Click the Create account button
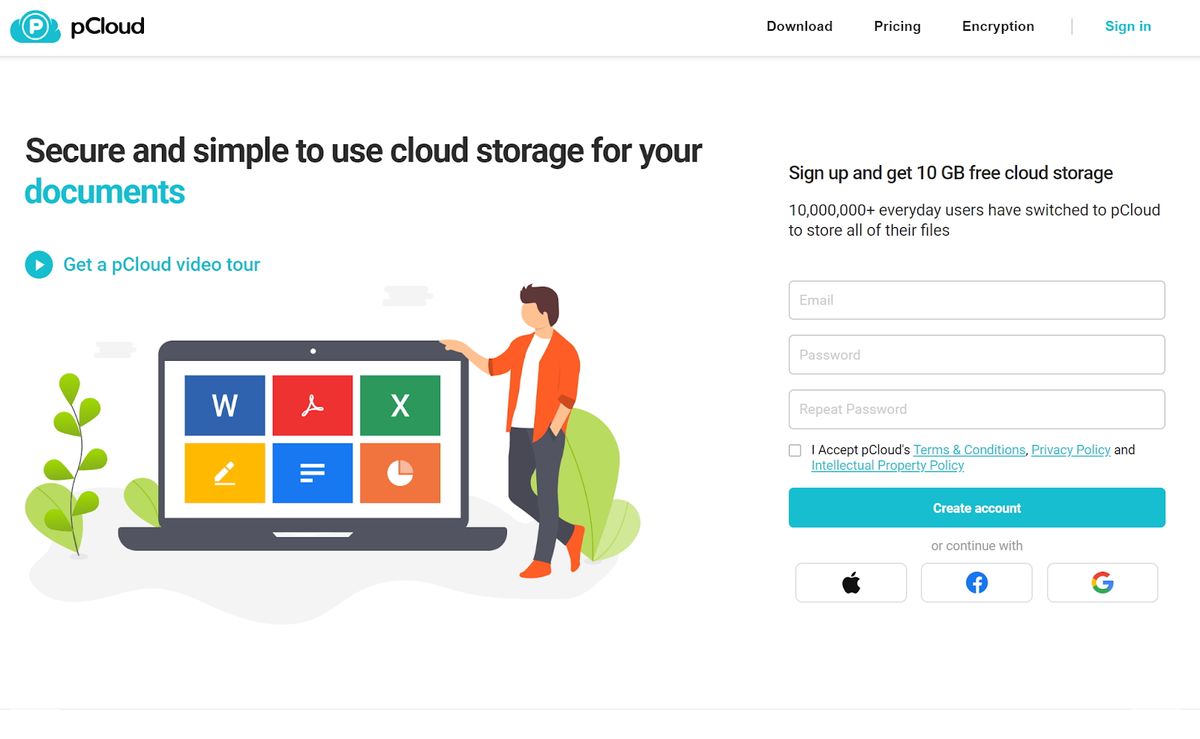The image size is (1200, 739). (976, 507)
